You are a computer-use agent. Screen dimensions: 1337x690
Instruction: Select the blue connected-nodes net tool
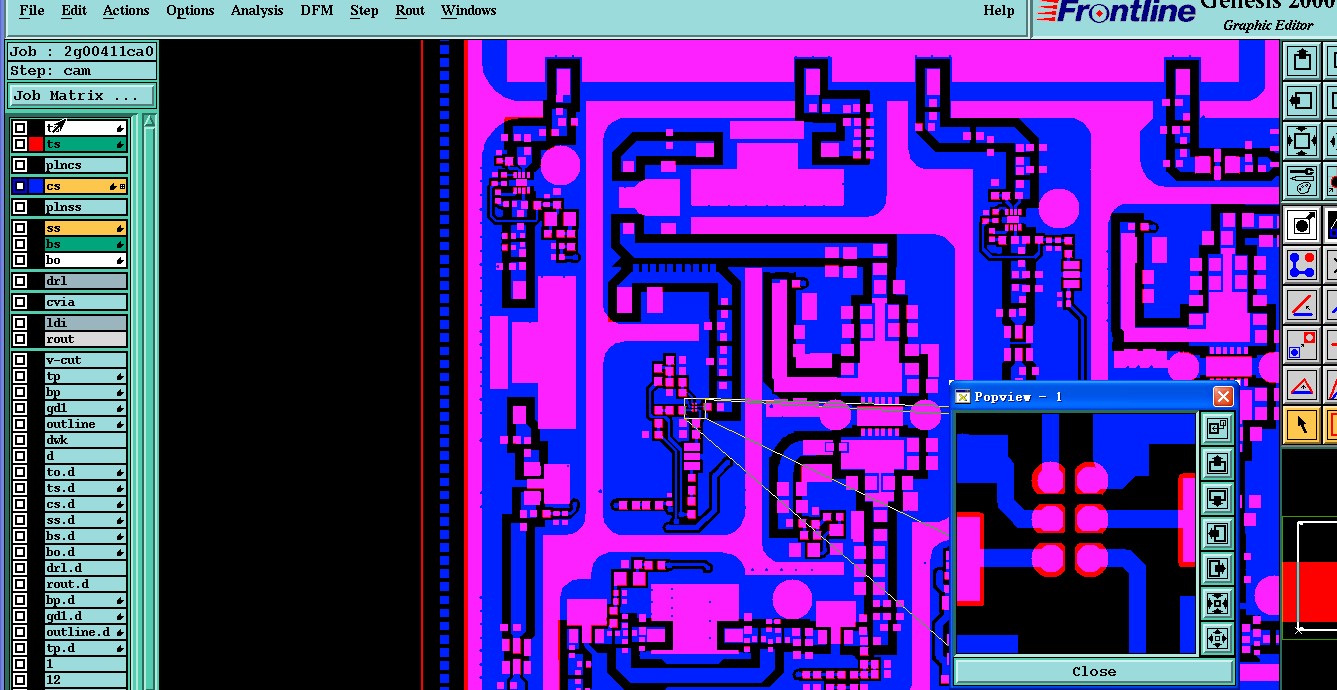1301,265
